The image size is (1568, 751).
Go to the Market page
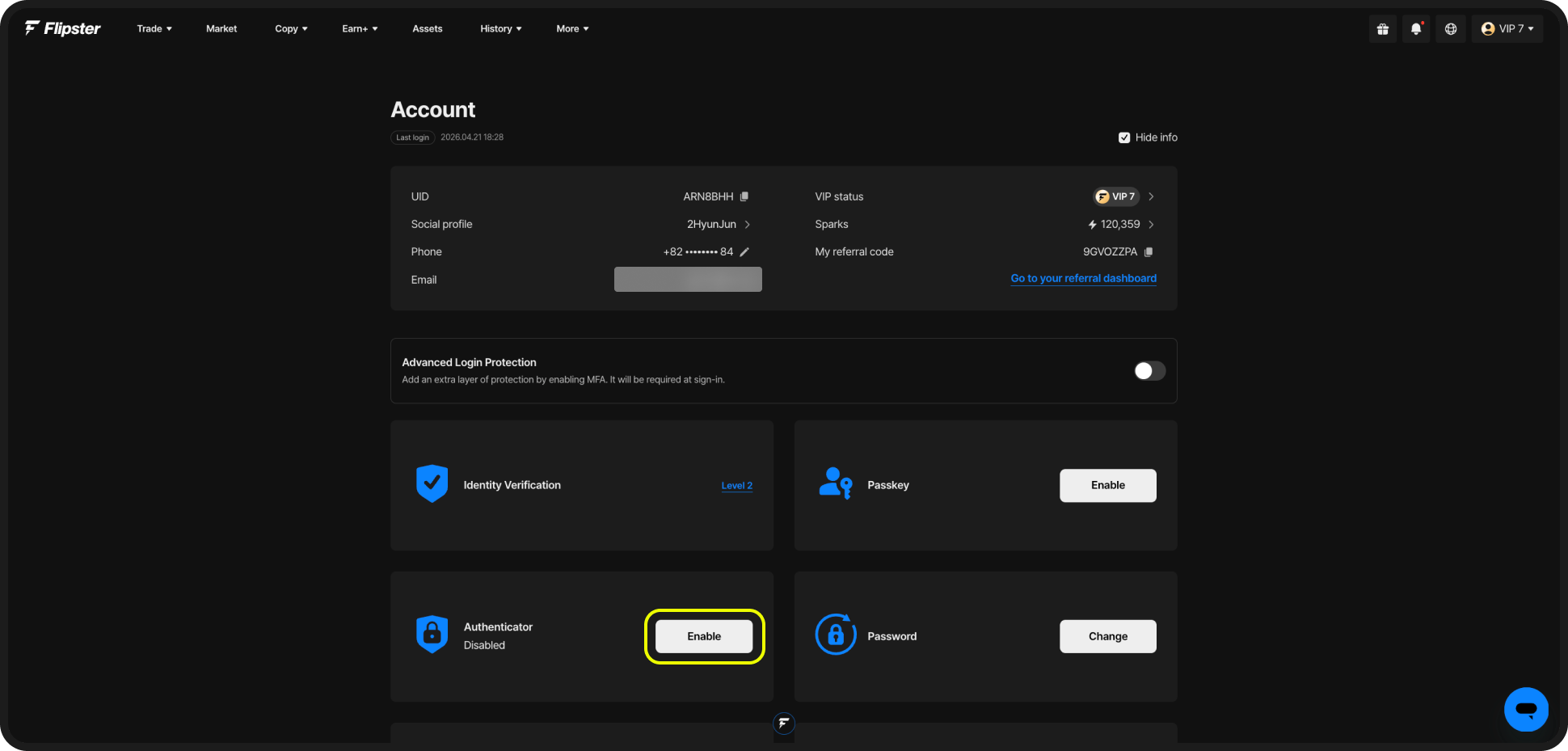[221, 28]
